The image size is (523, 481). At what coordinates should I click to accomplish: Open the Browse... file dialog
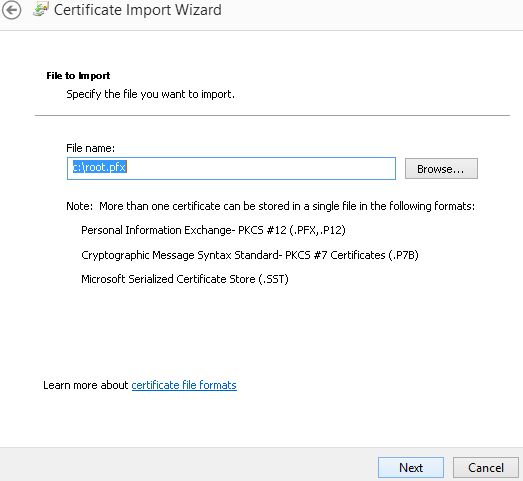point(441,169)
